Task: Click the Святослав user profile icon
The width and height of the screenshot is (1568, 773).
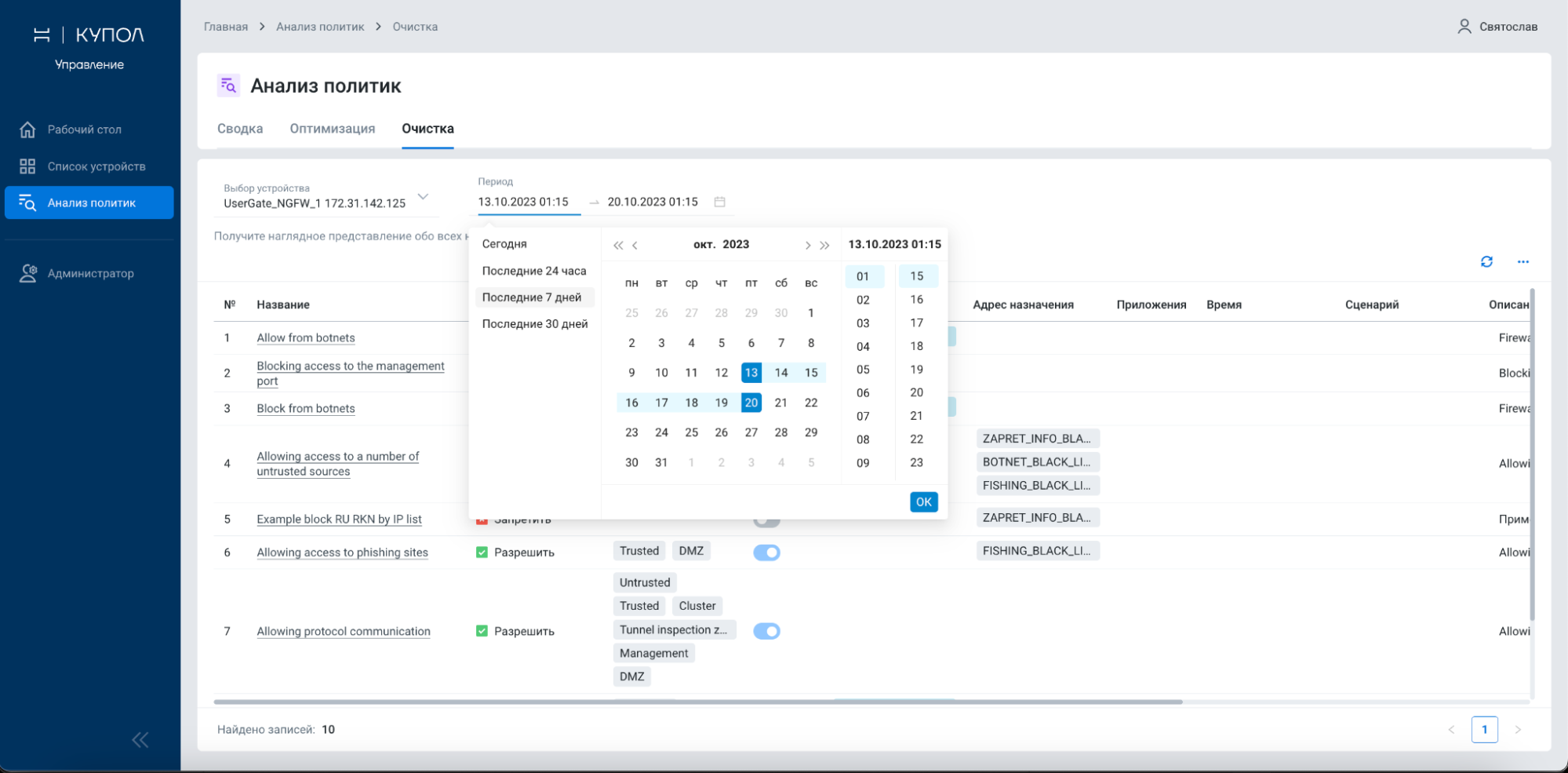Action: [1464, 27]
